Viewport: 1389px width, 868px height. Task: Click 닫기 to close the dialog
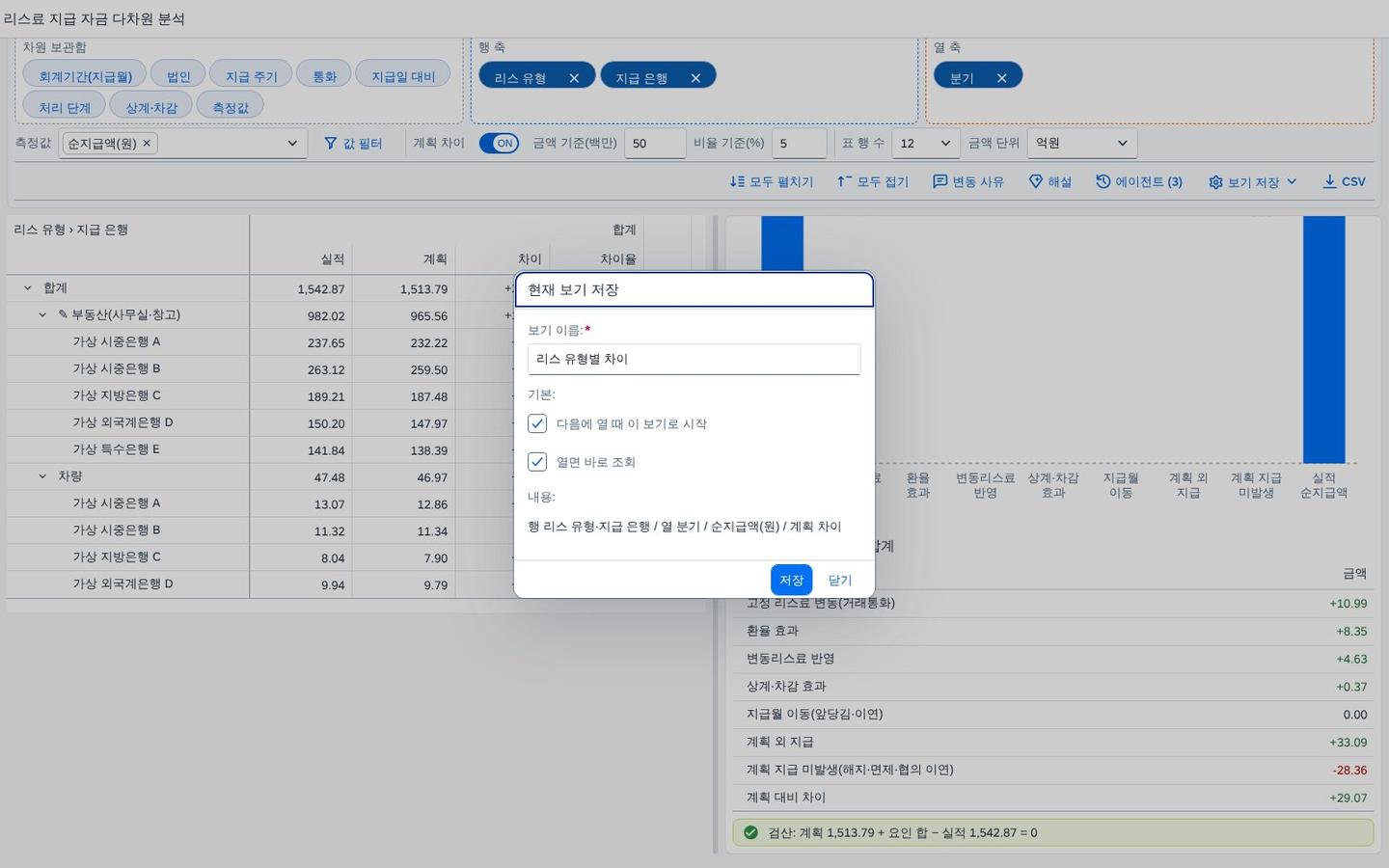tap(840, 580)
